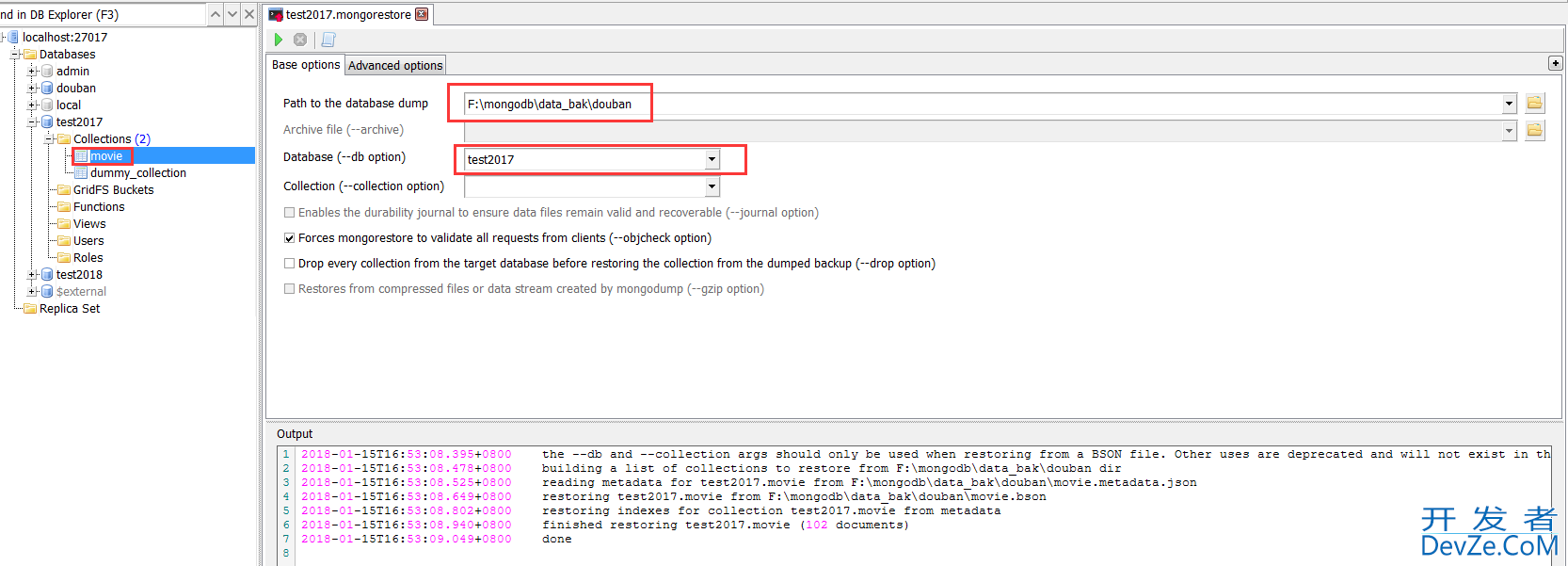Uncheck the --objcheck validation option

tap(290, 238)
